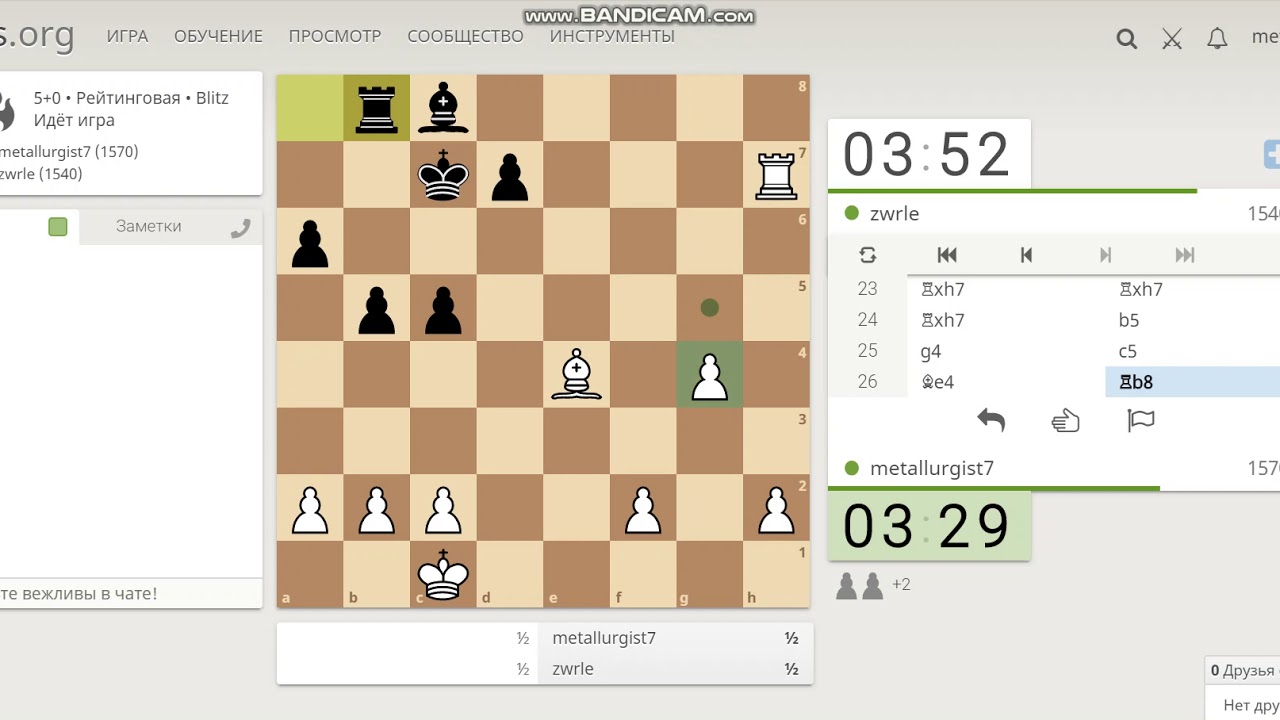The image size is (1280, 720).
Task: Open the ОБУЧЕНИЕ menu
Action: tap(218, 36)
